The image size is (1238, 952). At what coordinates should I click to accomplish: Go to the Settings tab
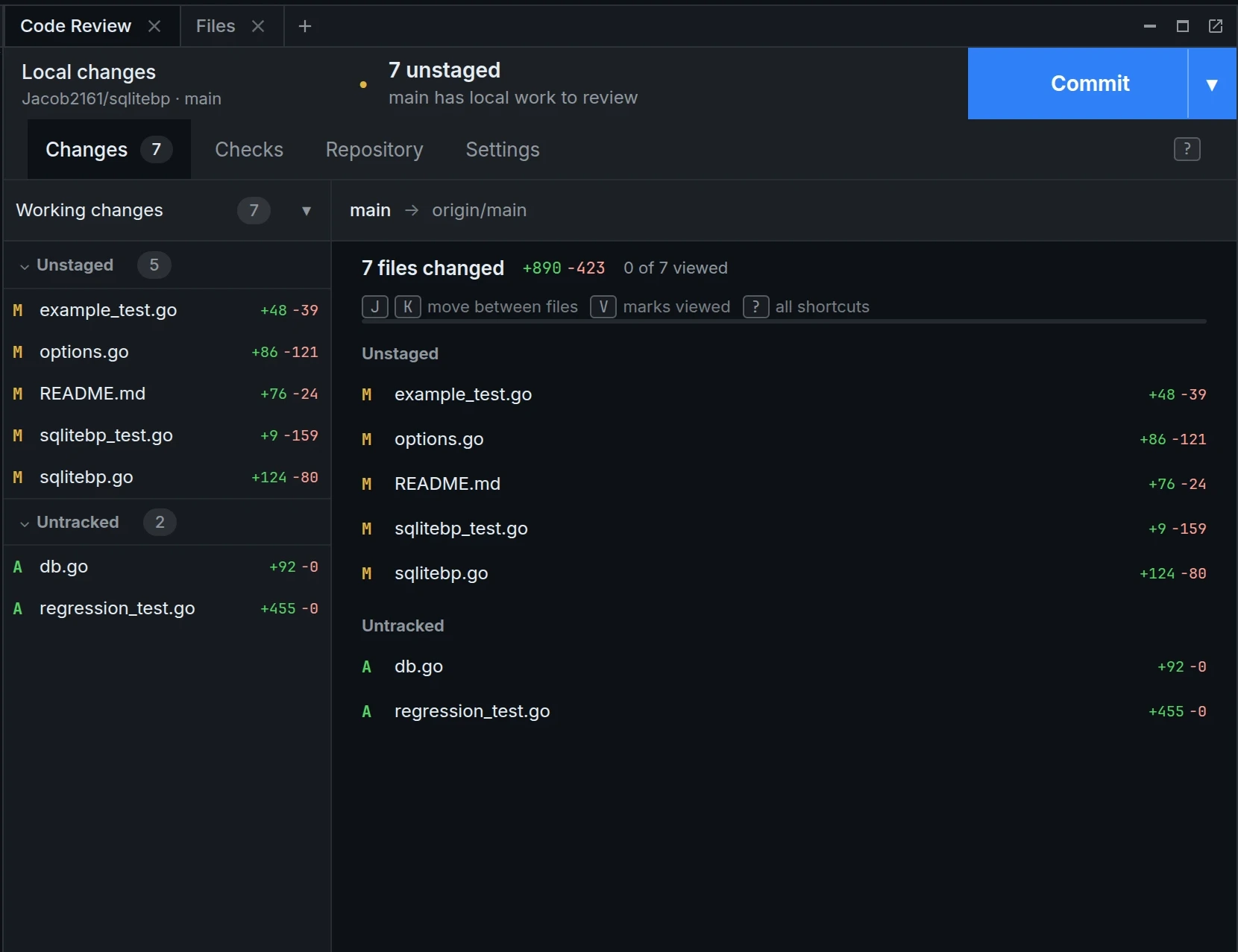pos(503,149)
